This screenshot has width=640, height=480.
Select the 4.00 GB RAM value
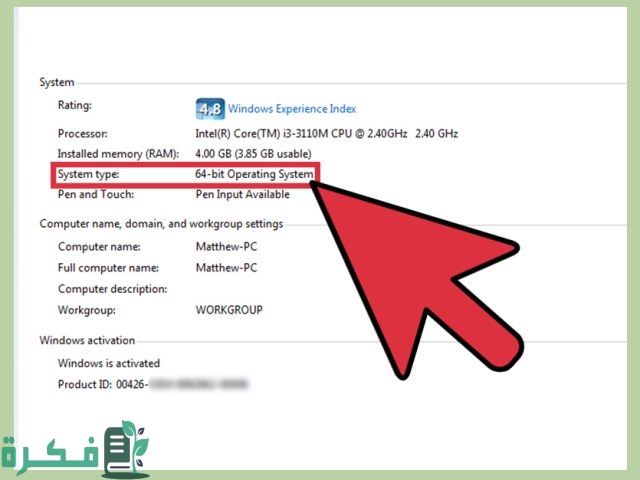[251, 154]
